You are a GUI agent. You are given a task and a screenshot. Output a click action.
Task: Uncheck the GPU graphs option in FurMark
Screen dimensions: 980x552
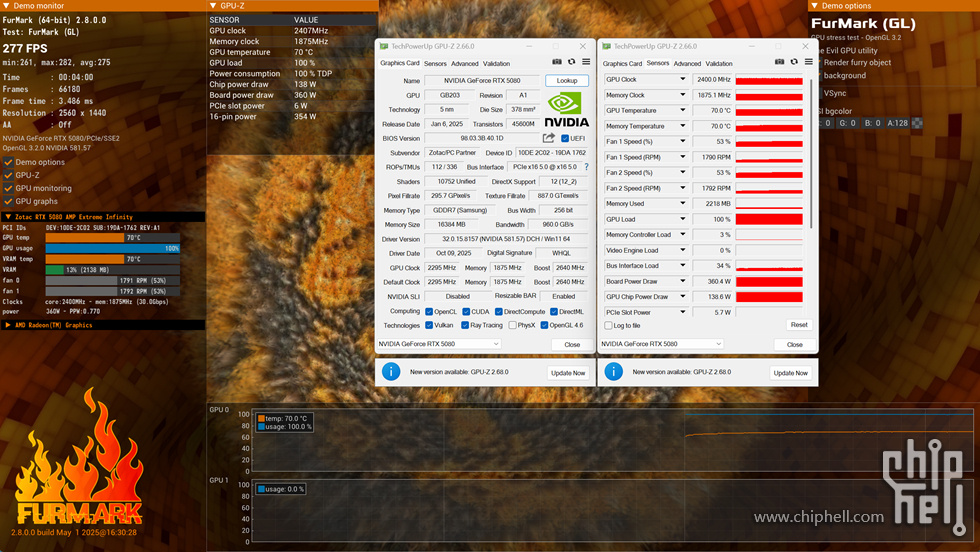coord(9,201)
